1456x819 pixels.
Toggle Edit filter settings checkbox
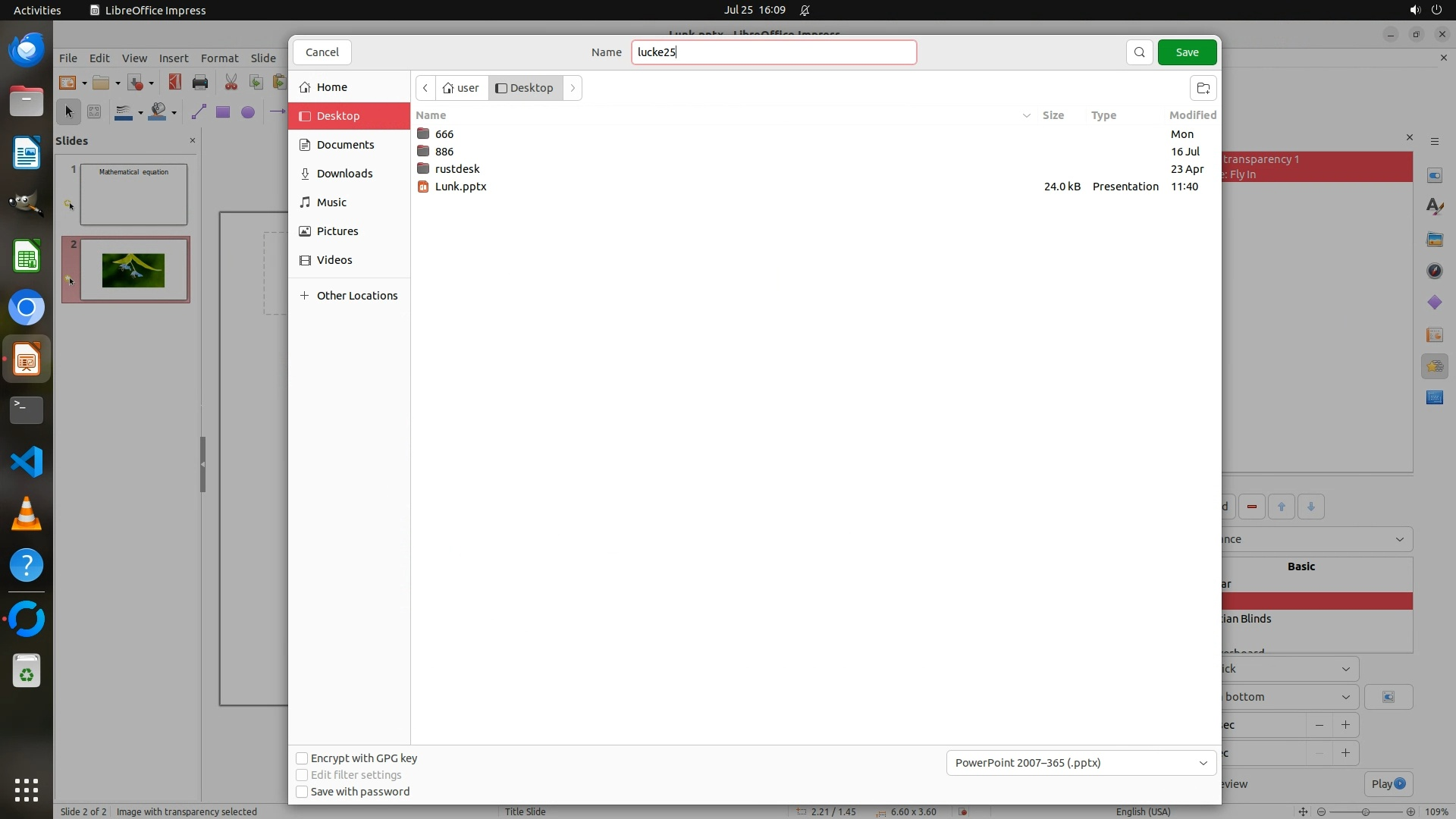click(x=302, y=775)
